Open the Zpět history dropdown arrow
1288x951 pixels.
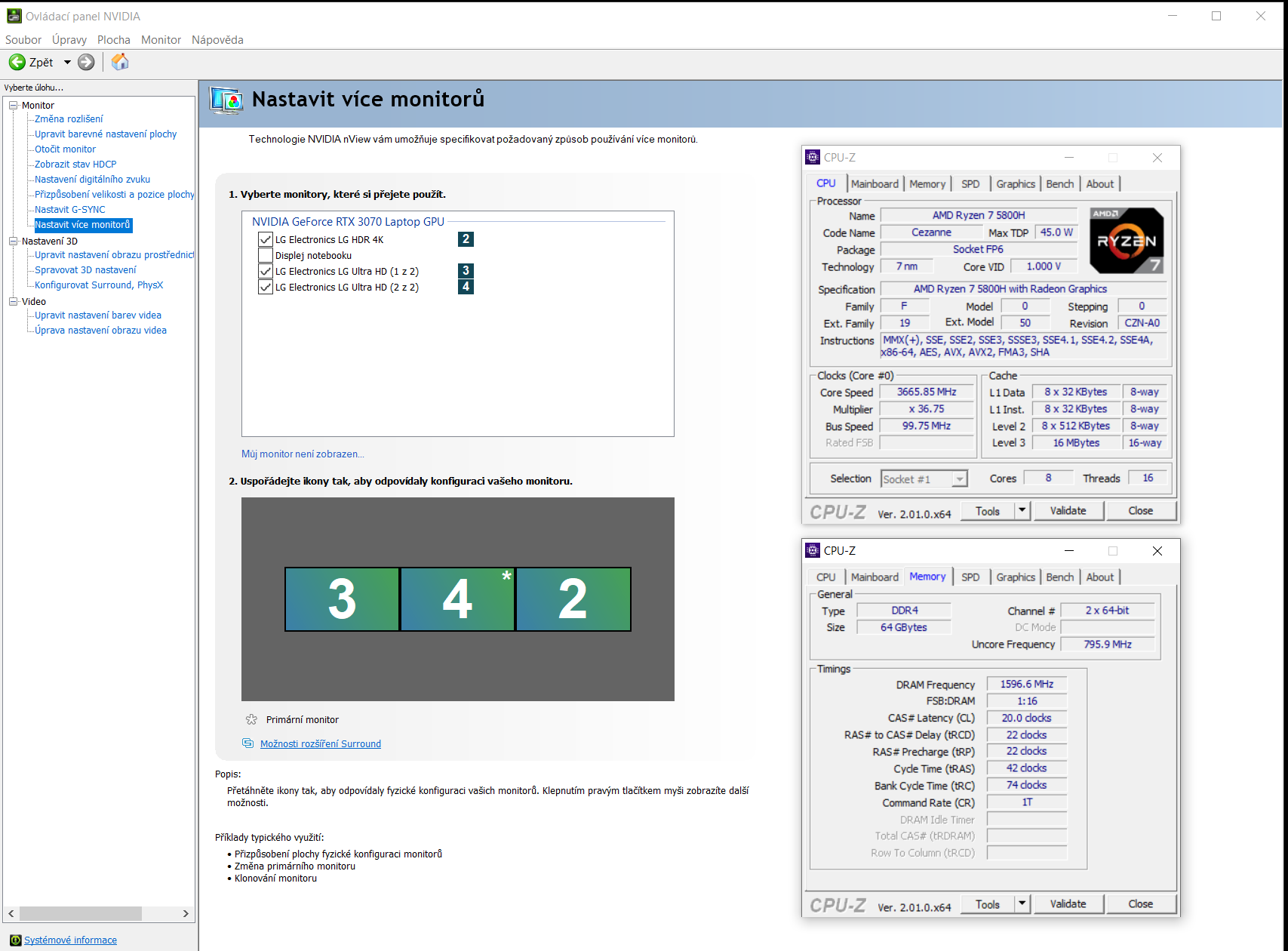[67, 62]
